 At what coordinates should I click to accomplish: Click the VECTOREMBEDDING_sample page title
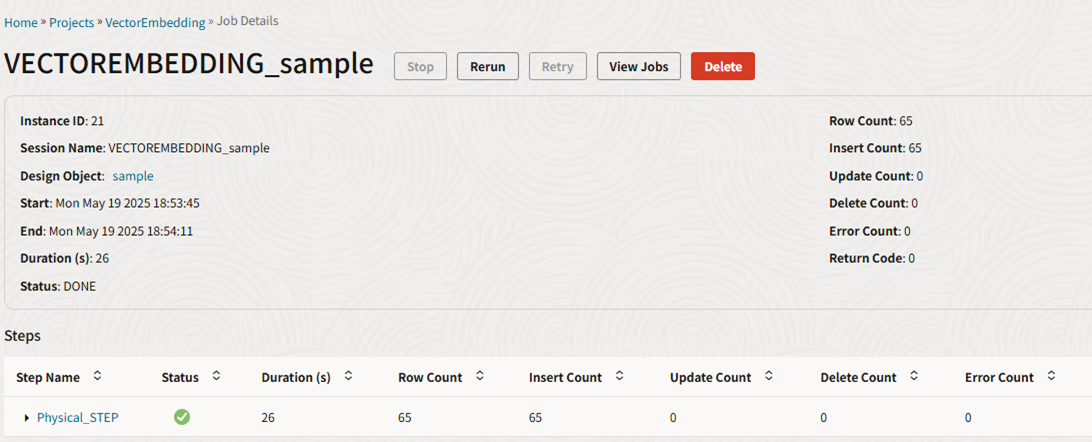[189, 64]
